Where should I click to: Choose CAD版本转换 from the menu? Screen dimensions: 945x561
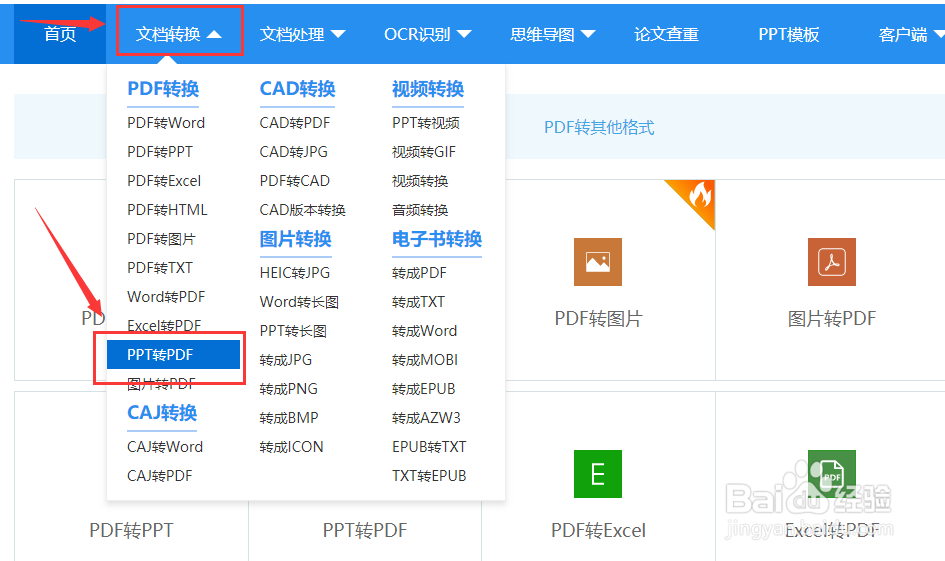(x=303, y=210)
